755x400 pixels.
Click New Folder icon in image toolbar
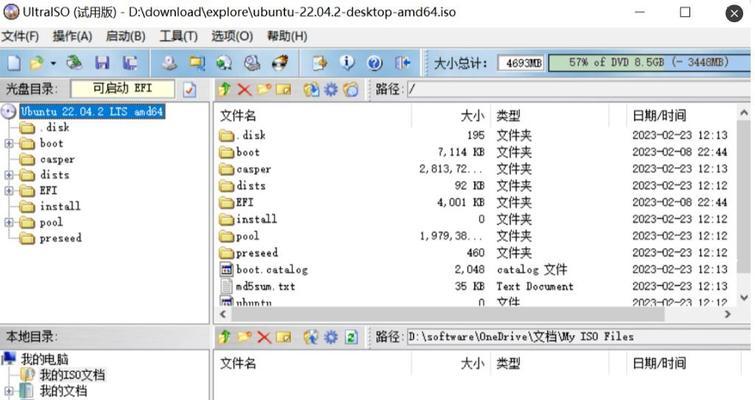[x=264, y=89]
